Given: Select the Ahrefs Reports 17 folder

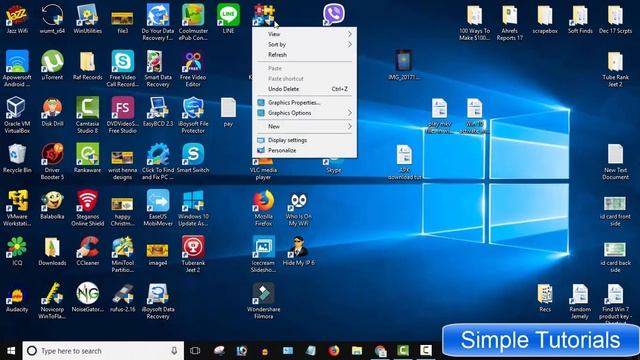Looking at the screenshot, I should tap(509, 22).
